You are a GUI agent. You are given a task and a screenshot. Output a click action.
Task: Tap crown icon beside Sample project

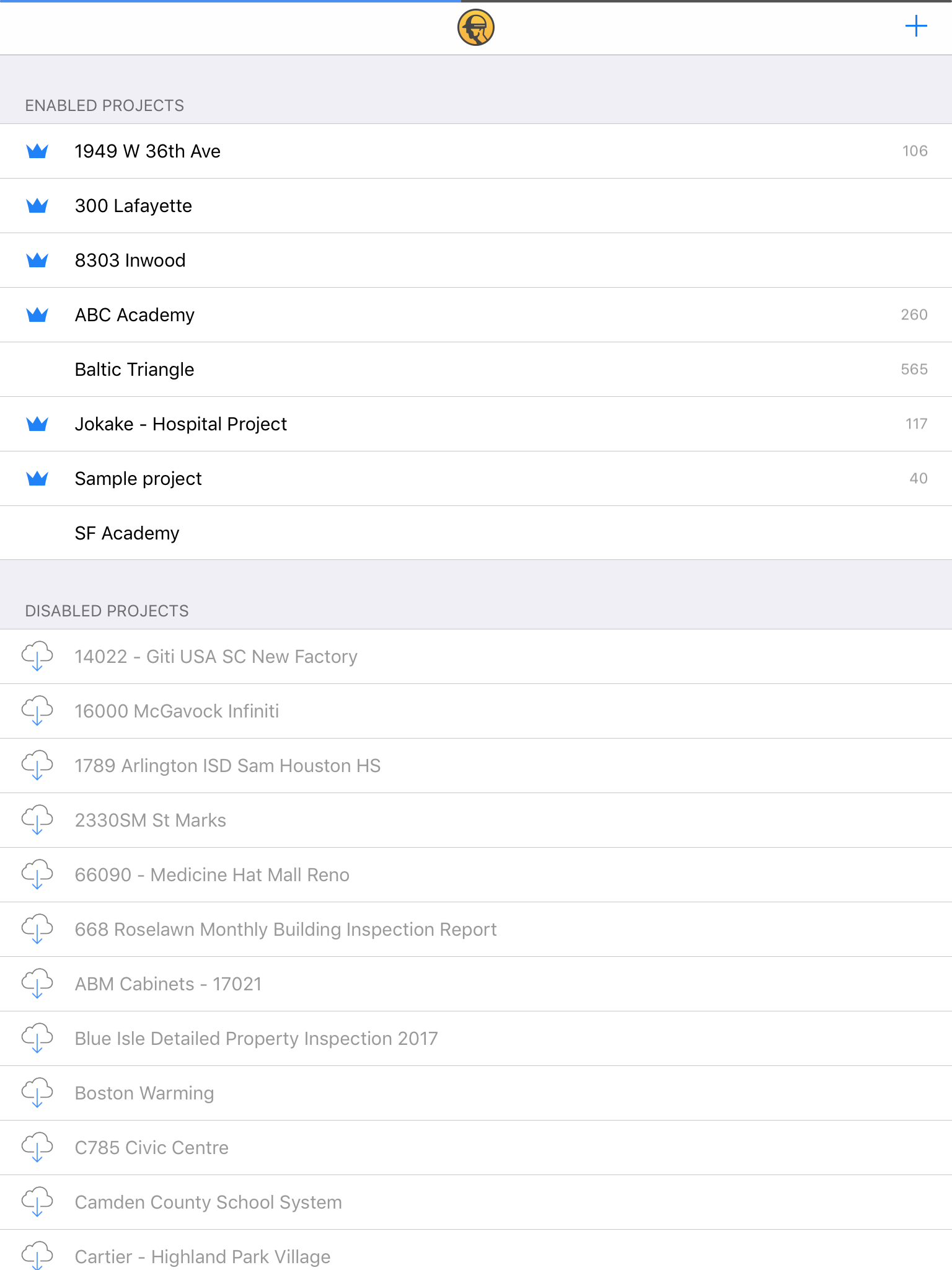coord(37,479)
